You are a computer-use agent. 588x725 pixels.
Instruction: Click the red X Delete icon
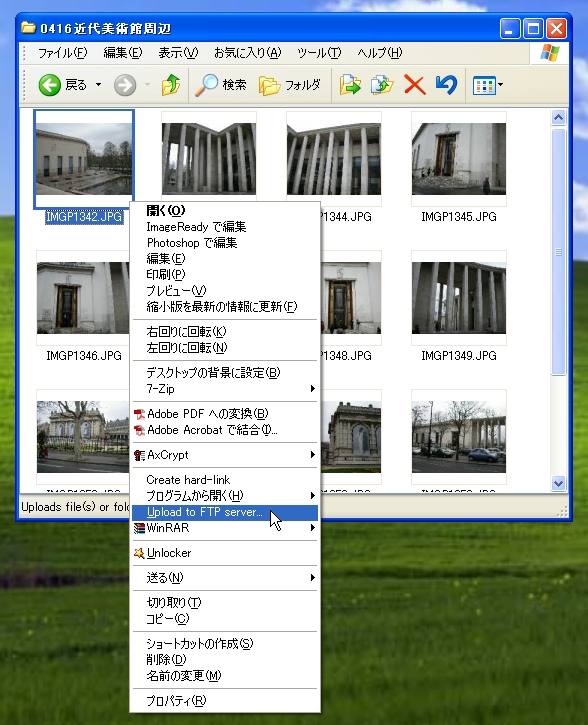click(414, 85)
